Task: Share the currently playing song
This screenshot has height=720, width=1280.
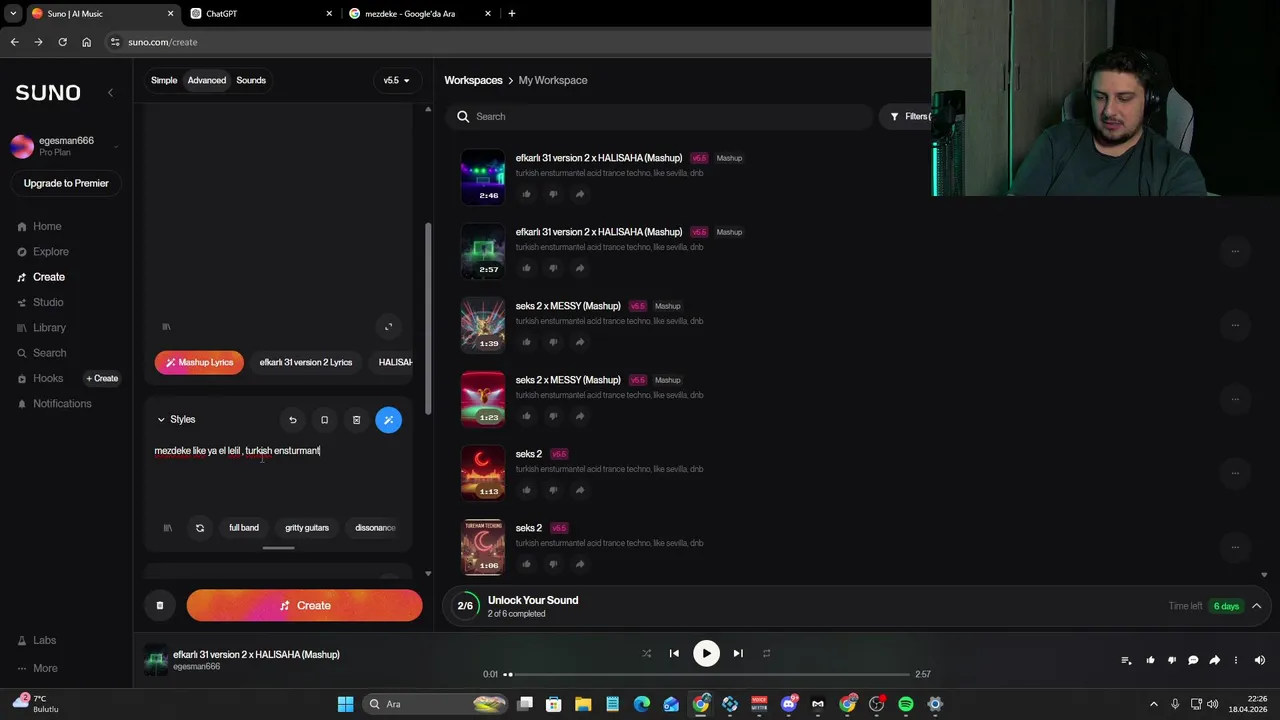Action: click(x=1214, y=660)
